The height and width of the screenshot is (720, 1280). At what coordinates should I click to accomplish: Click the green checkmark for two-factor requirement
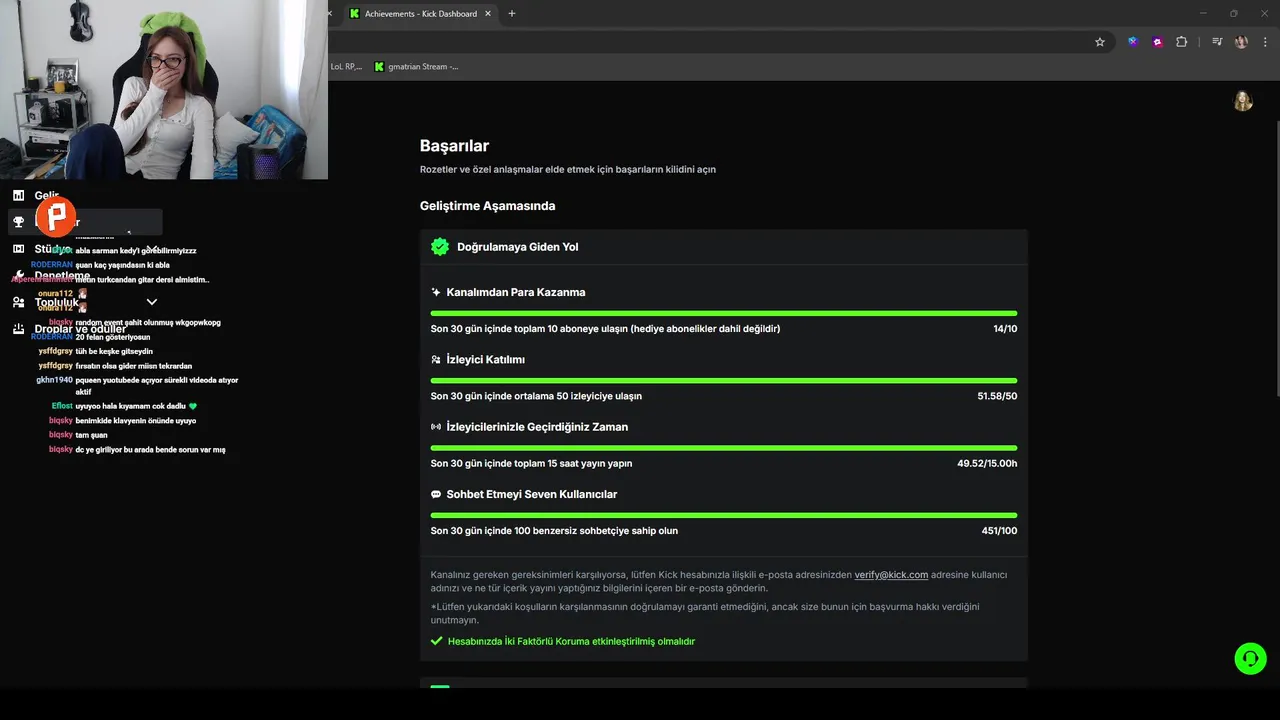click(x=436, y=641)
